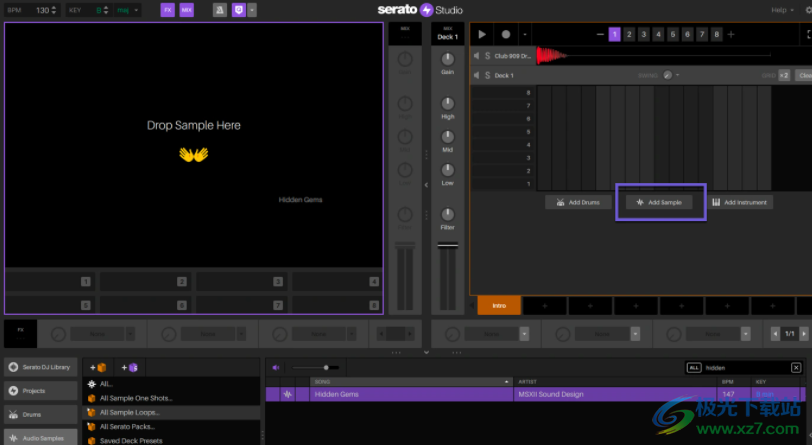Open the Help menu
This screenshot has width=812, height=445.
coord(782,10)
